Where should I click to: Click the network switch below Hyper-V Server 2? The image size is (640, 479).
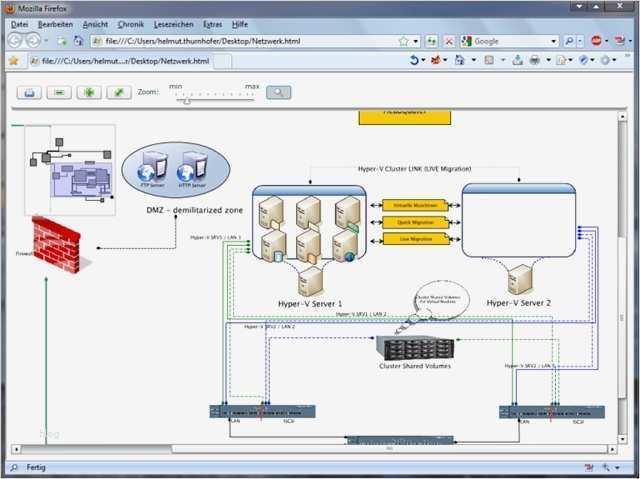click(x=552, y=412)
